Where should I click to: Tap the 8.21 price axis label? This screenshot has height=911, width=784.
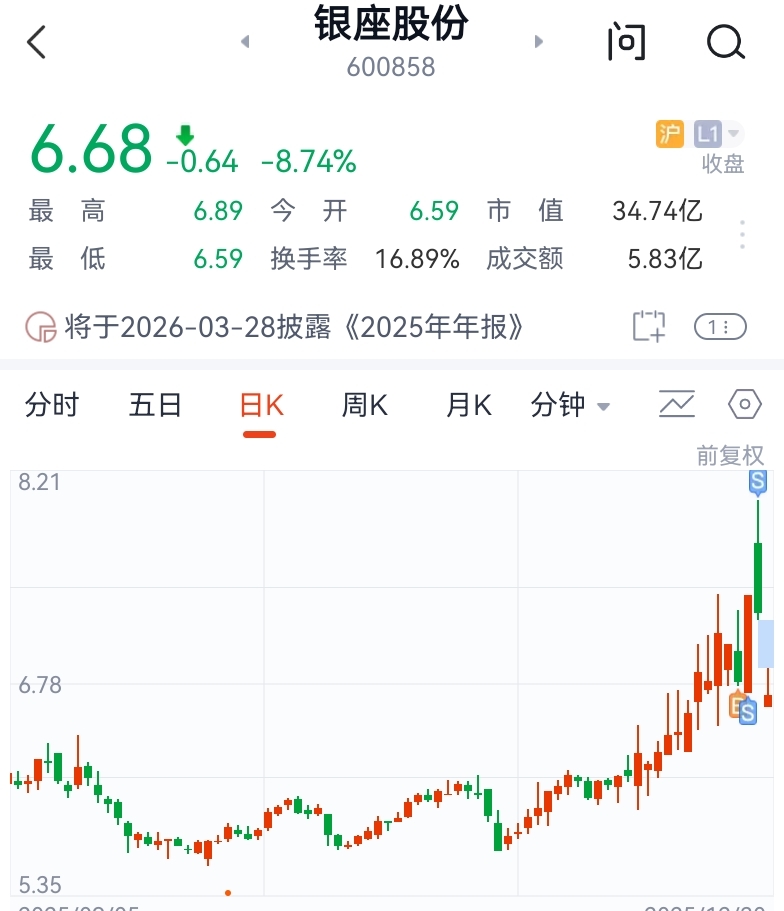39,482
